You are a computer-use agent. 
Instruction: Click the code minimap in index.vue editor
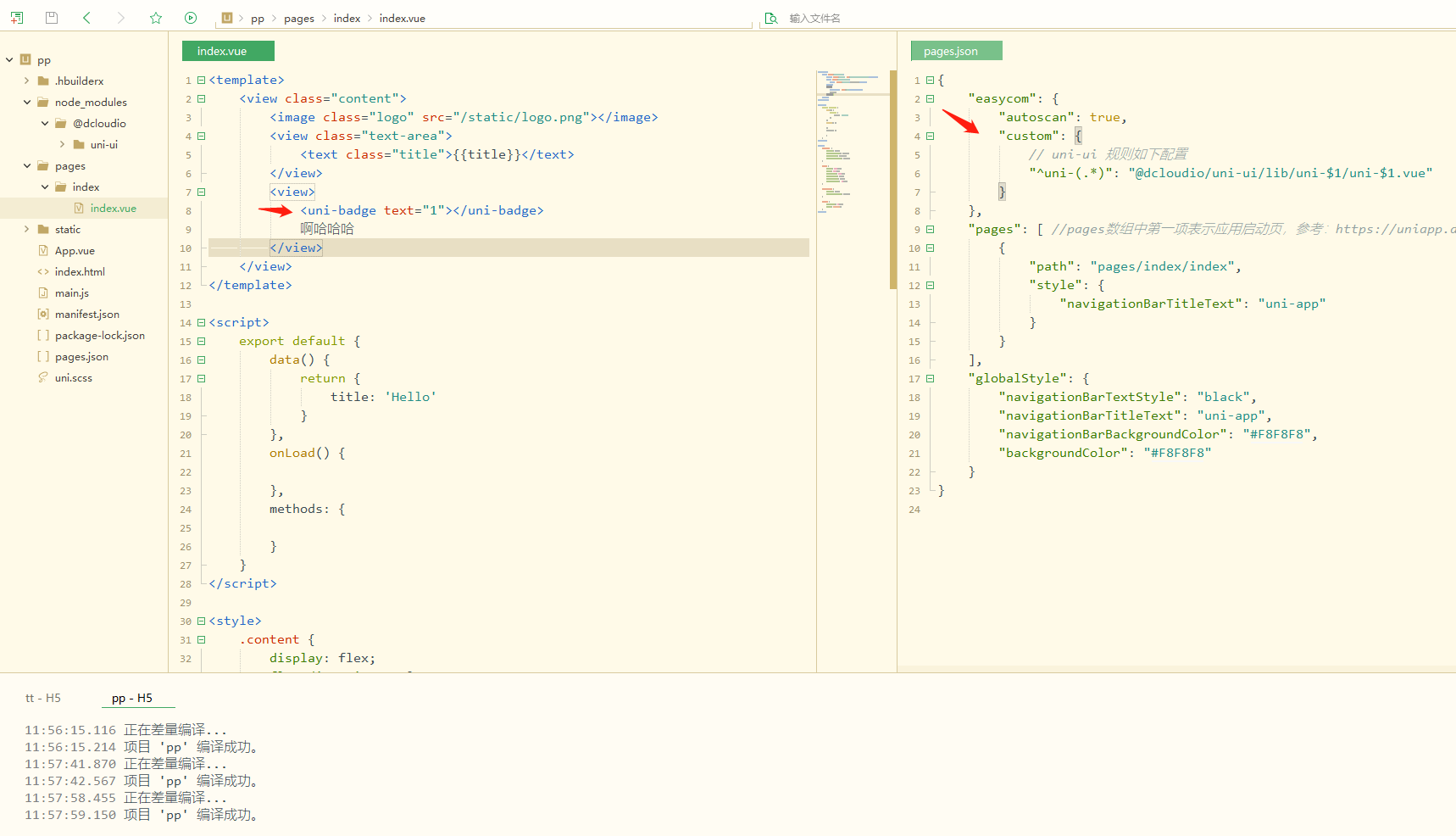click(x=852, y=144)
